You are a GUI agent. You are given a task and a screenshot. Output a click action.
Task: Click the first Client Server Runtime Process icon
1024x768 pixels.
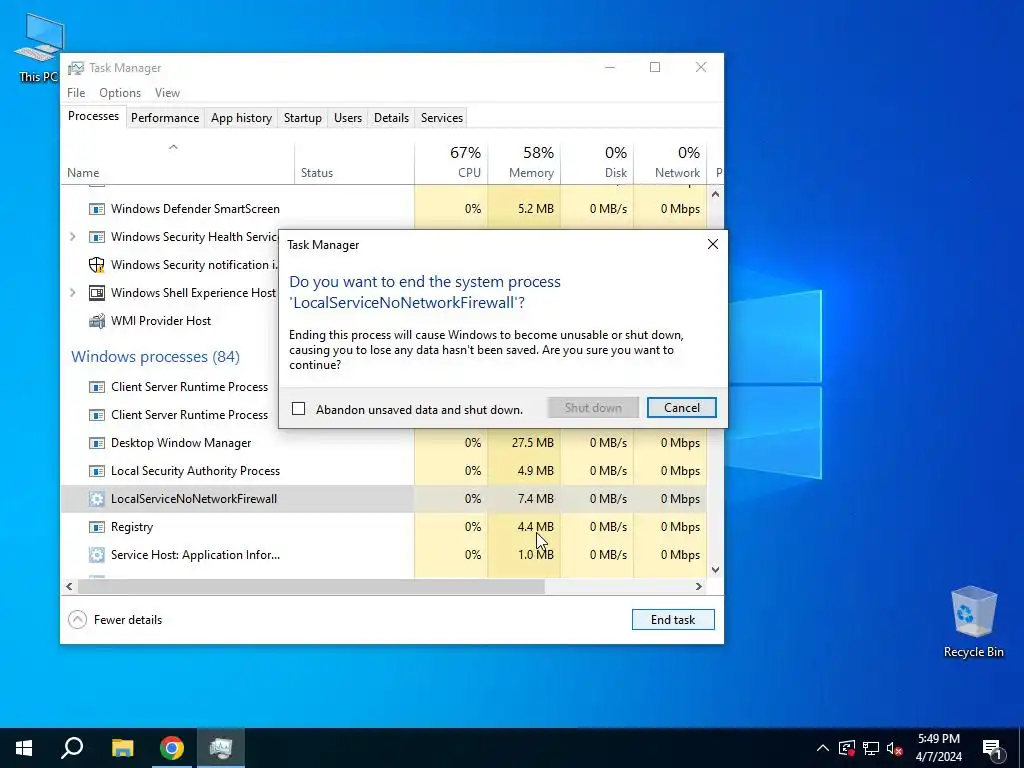[97, 387]
